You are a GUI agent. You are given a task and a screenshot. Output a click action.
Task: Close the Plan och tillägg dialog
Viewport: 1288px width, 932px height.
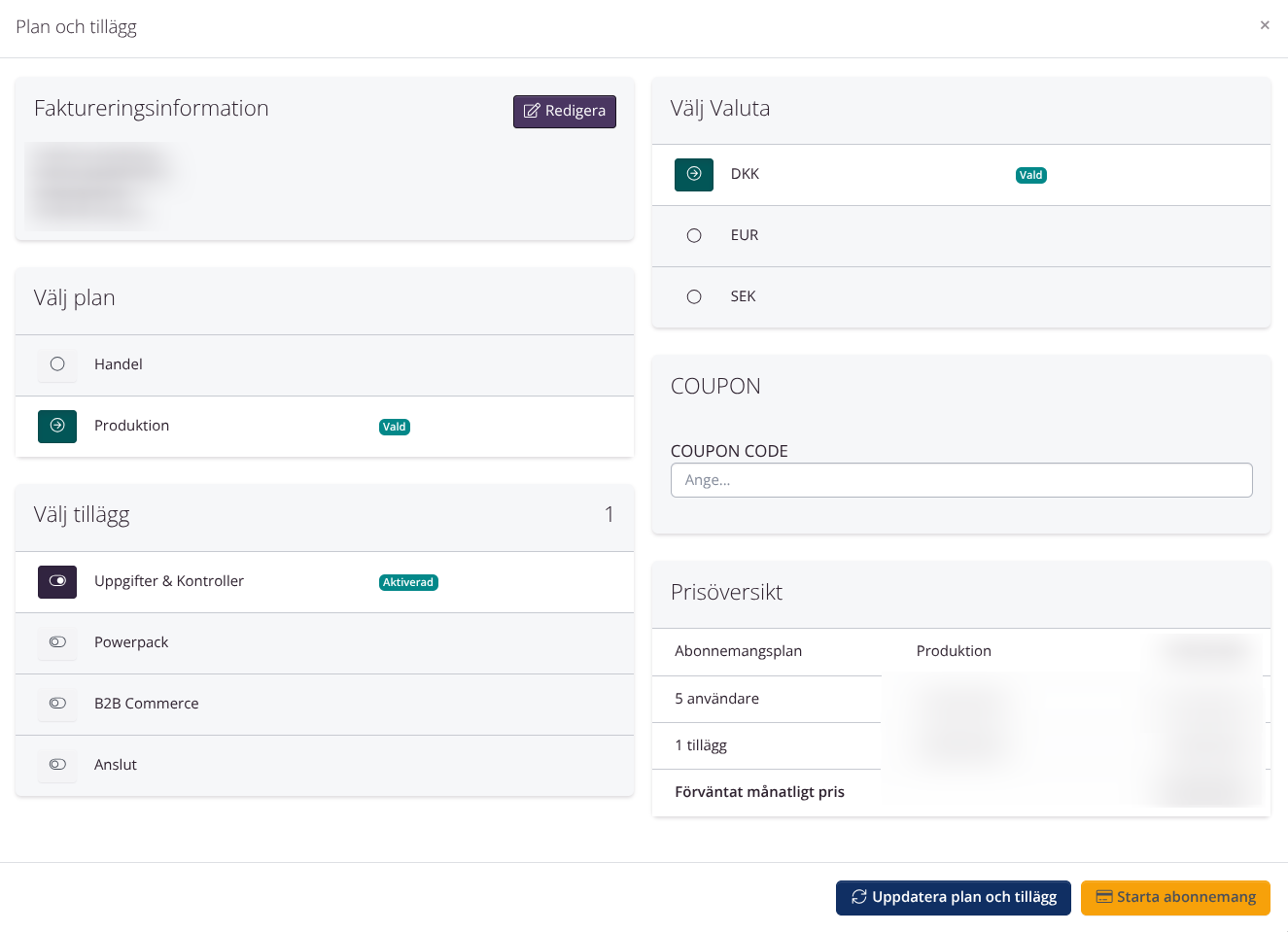(x=1264, y=25)
